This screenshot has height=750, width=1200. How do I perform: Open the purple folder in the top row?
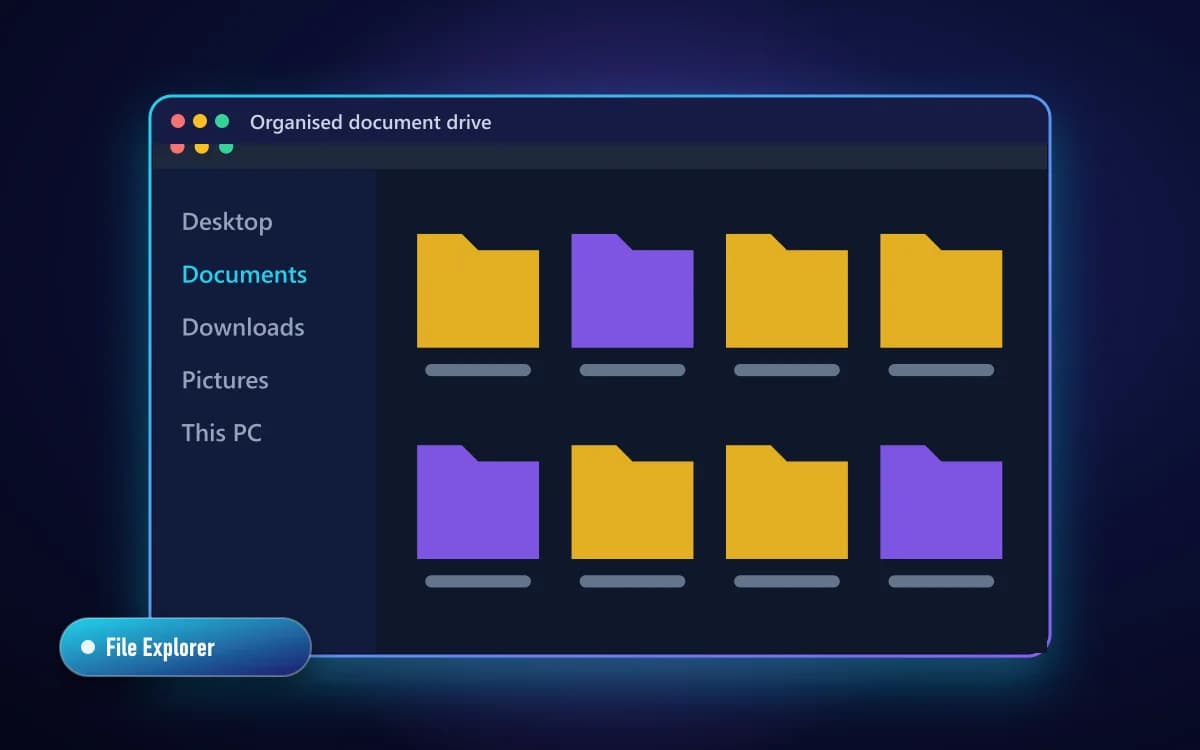[632, 291]
